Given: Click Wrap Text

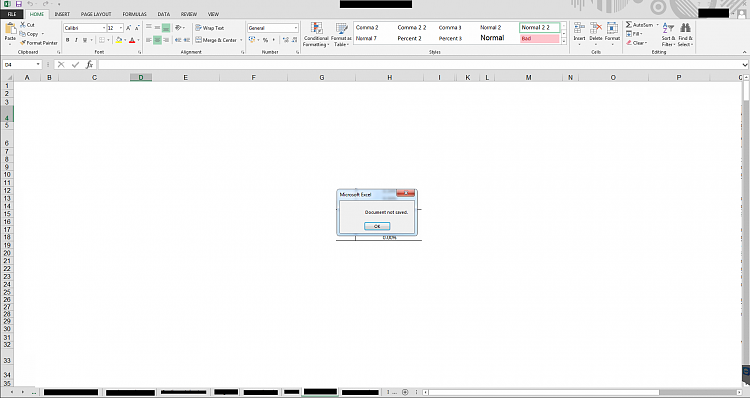Looking at the screenshot, I should [x=210, y=28].
